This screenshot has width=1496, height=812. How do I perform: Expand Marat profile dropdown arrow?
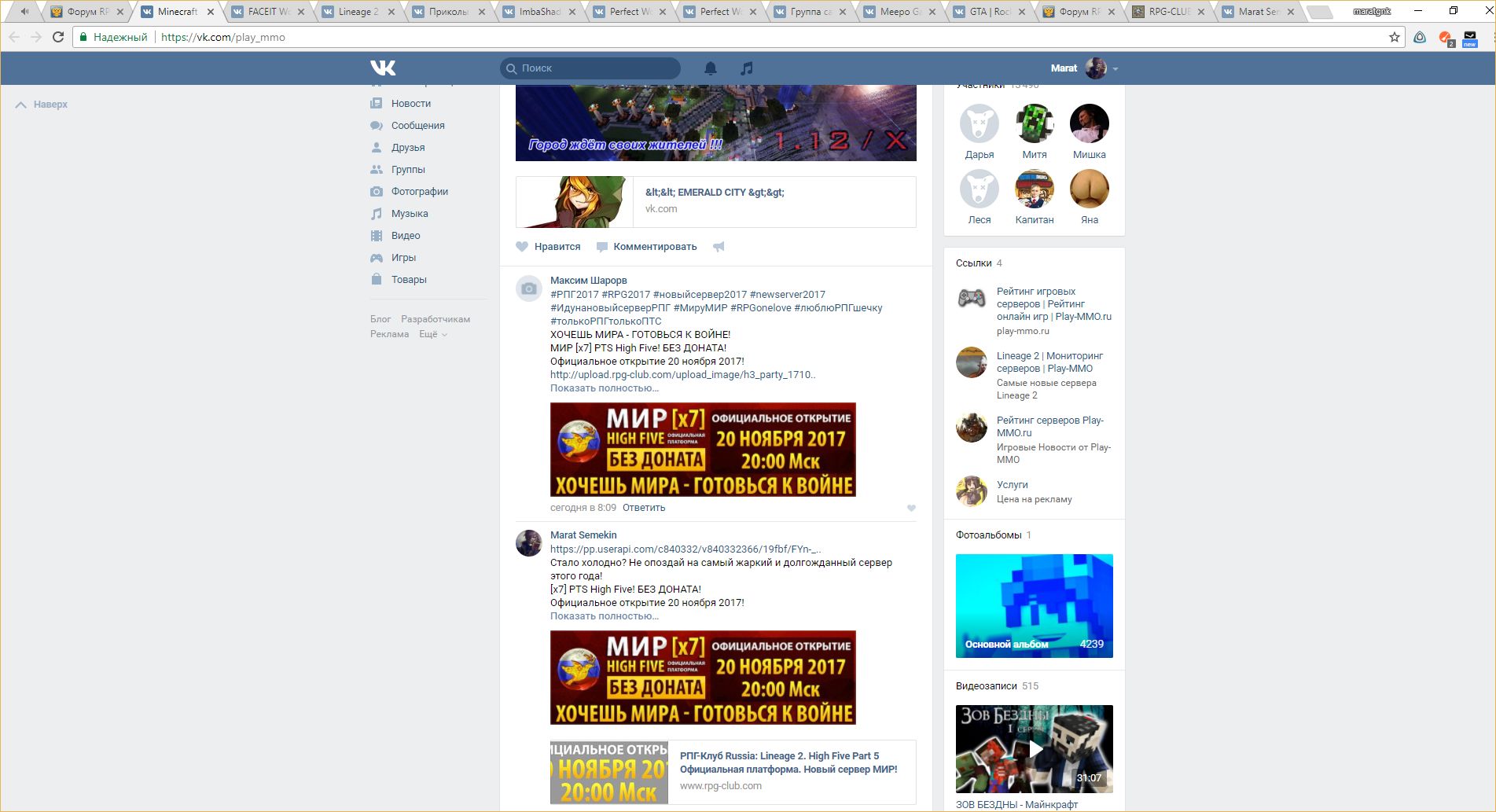1116,69
